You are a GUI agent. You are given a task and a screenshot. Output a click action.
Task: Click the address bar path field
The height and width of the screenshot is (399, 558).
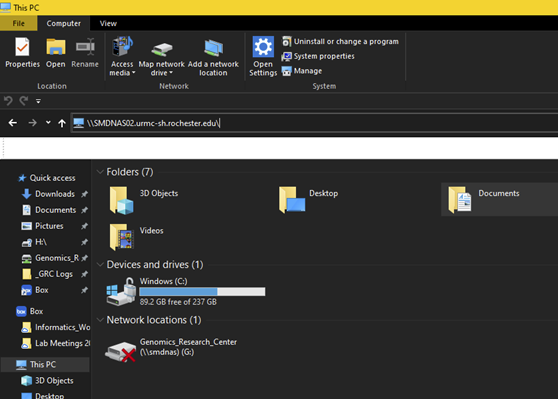click(315, 123)
